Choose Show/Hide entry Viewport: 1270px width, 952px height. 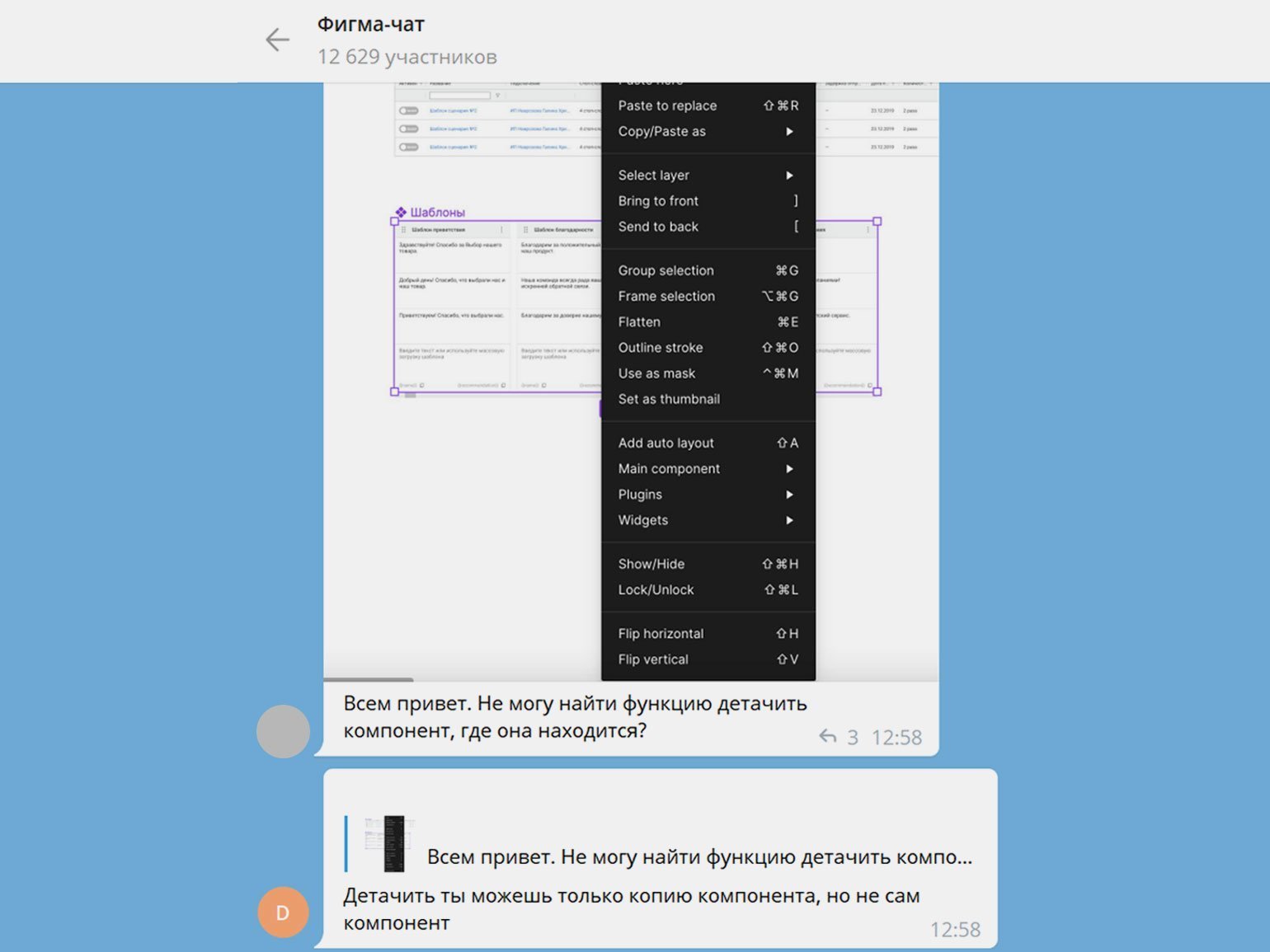(708, 564)
